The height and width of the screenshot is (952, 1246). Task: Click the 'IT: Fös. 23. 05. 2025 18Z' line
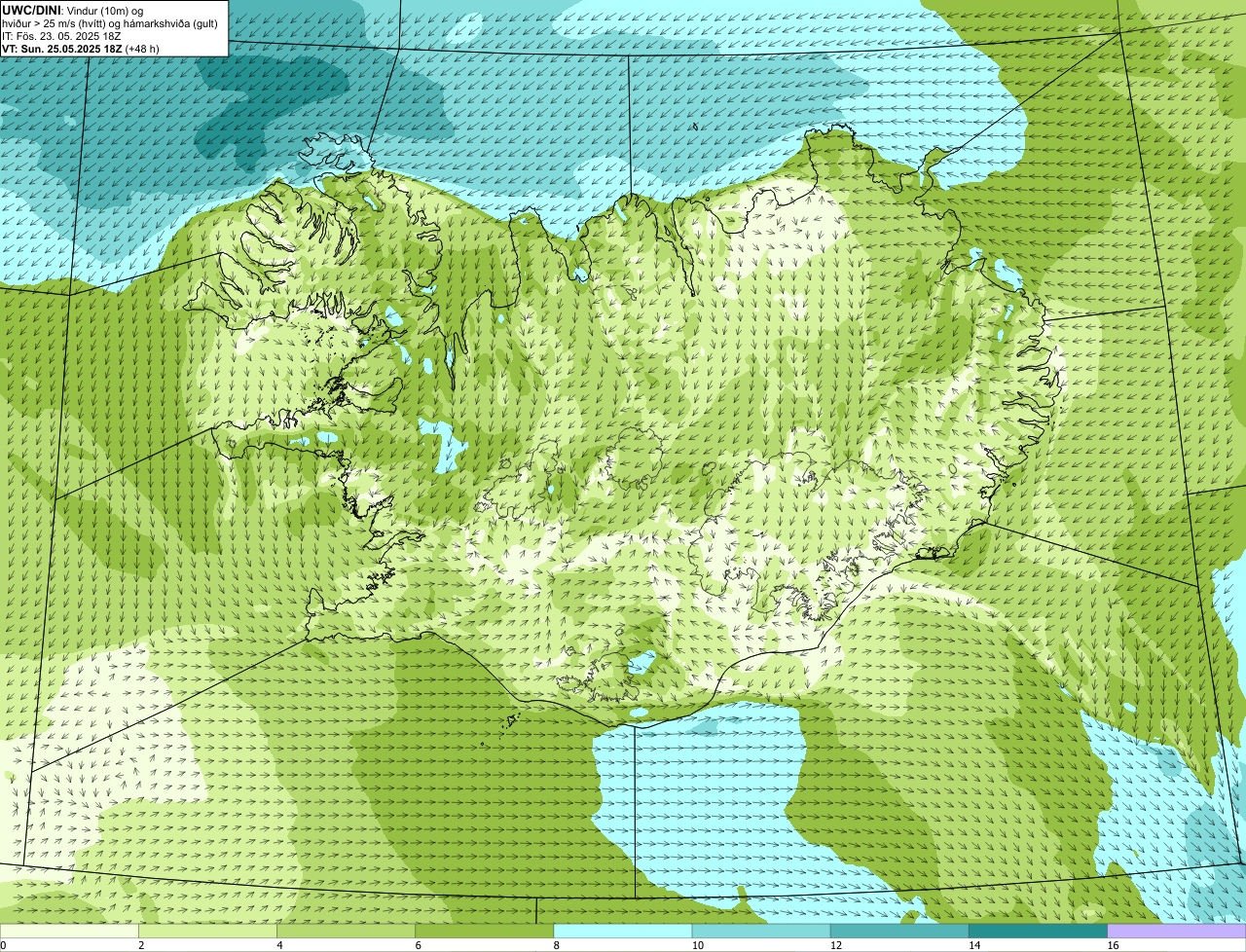click(62, 36)
